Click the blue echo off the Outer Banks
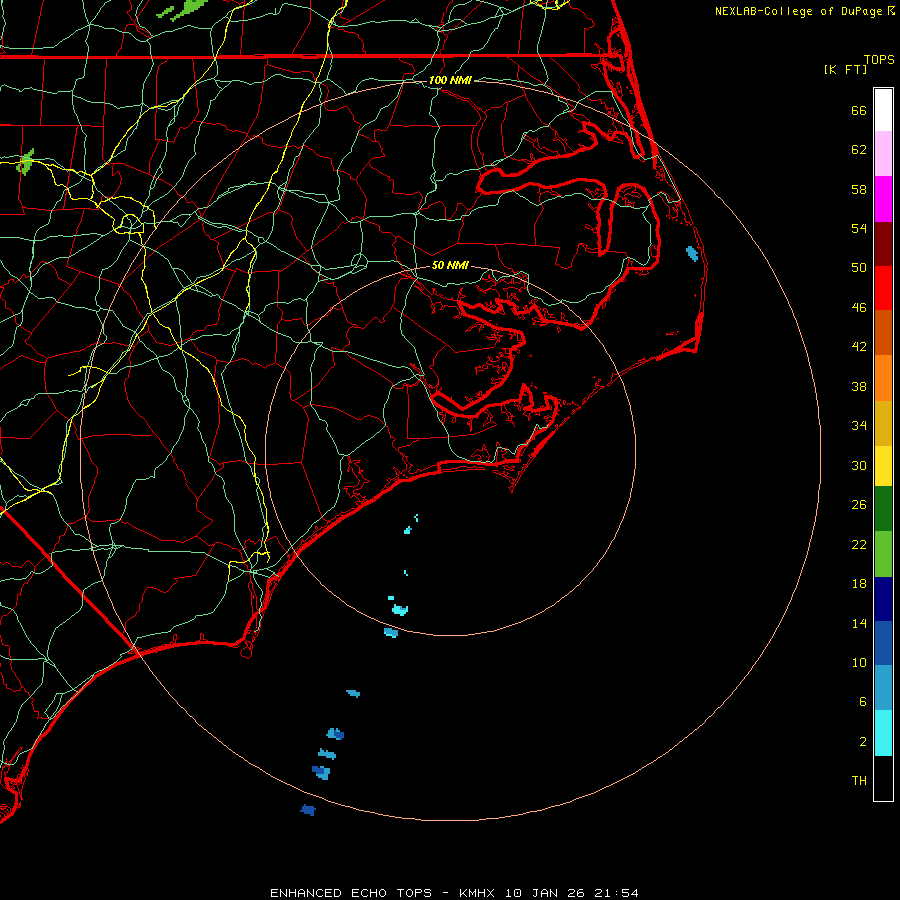 [x=692, y=253]
